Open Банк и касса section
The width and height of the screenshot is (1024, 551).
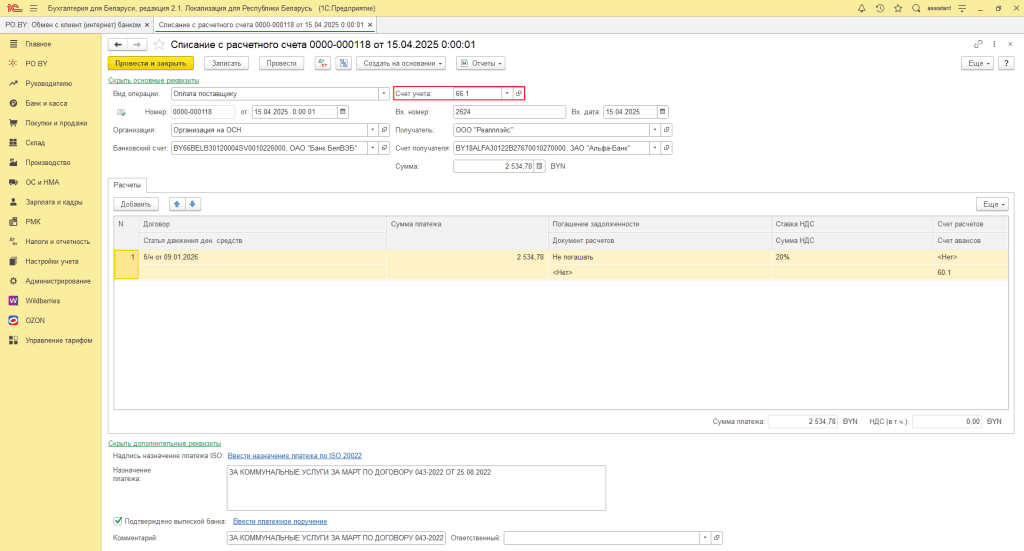(x=46, y=103)
